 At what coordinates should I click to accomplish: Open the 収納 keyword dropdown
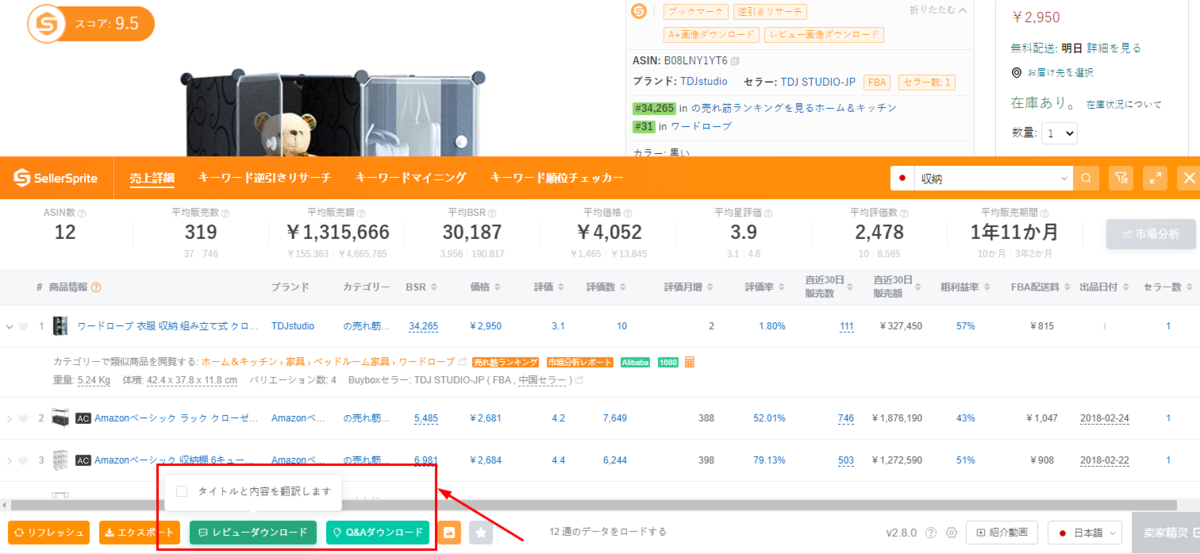(x=1063, y=179)
